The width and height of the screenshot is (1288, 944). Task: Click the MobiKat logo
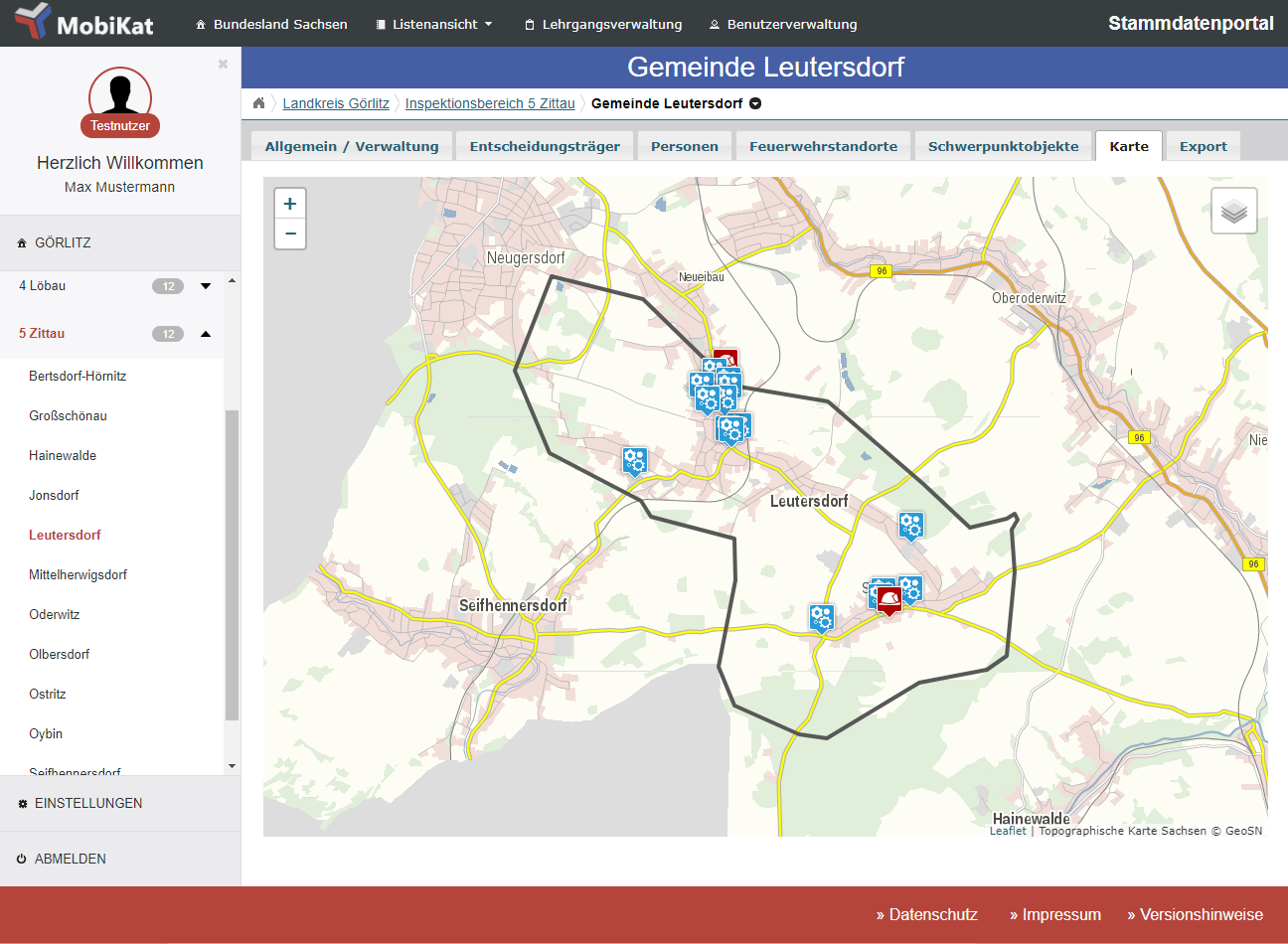[83, 23]
